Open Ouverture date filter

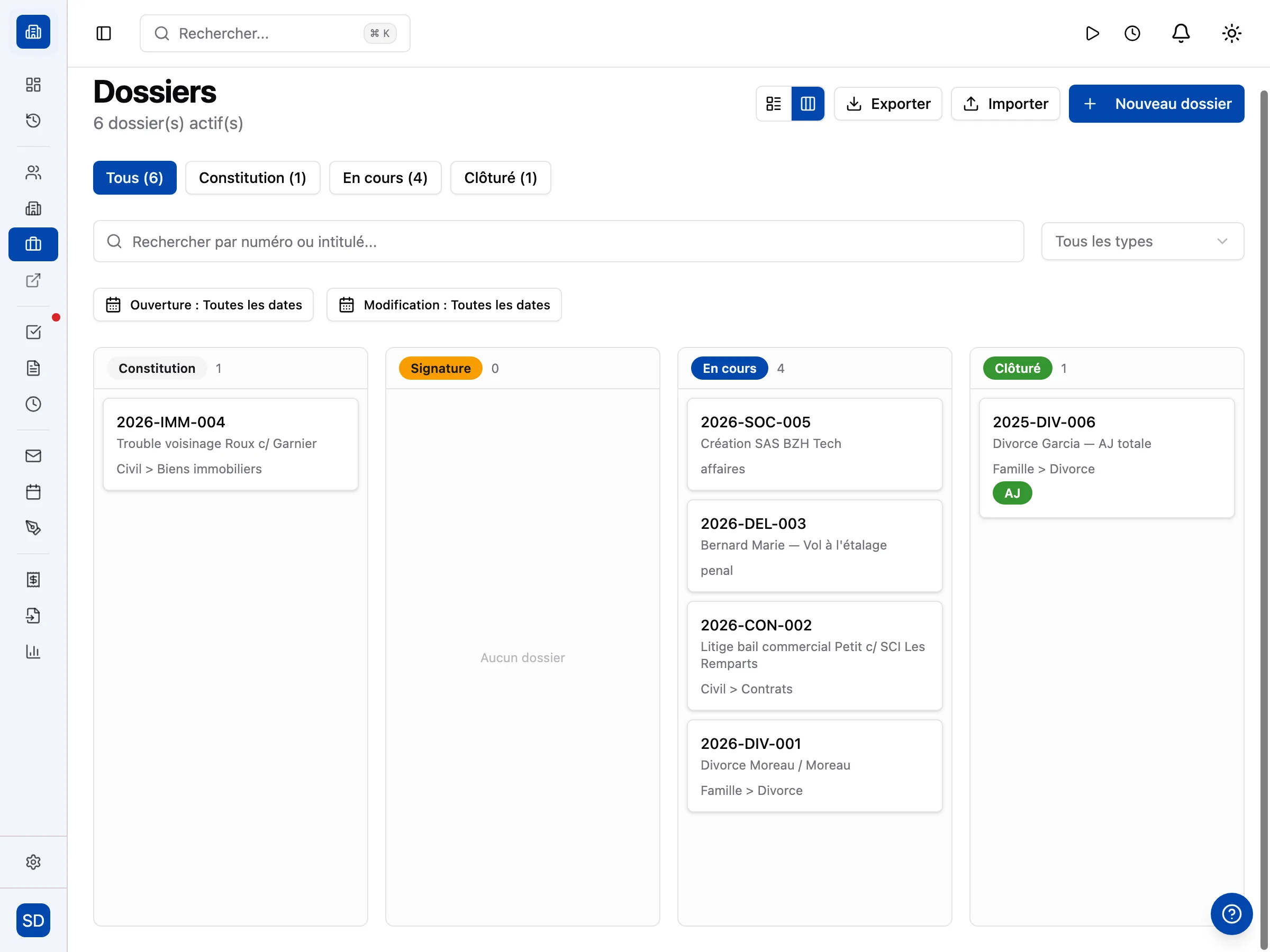coord(203,305)
